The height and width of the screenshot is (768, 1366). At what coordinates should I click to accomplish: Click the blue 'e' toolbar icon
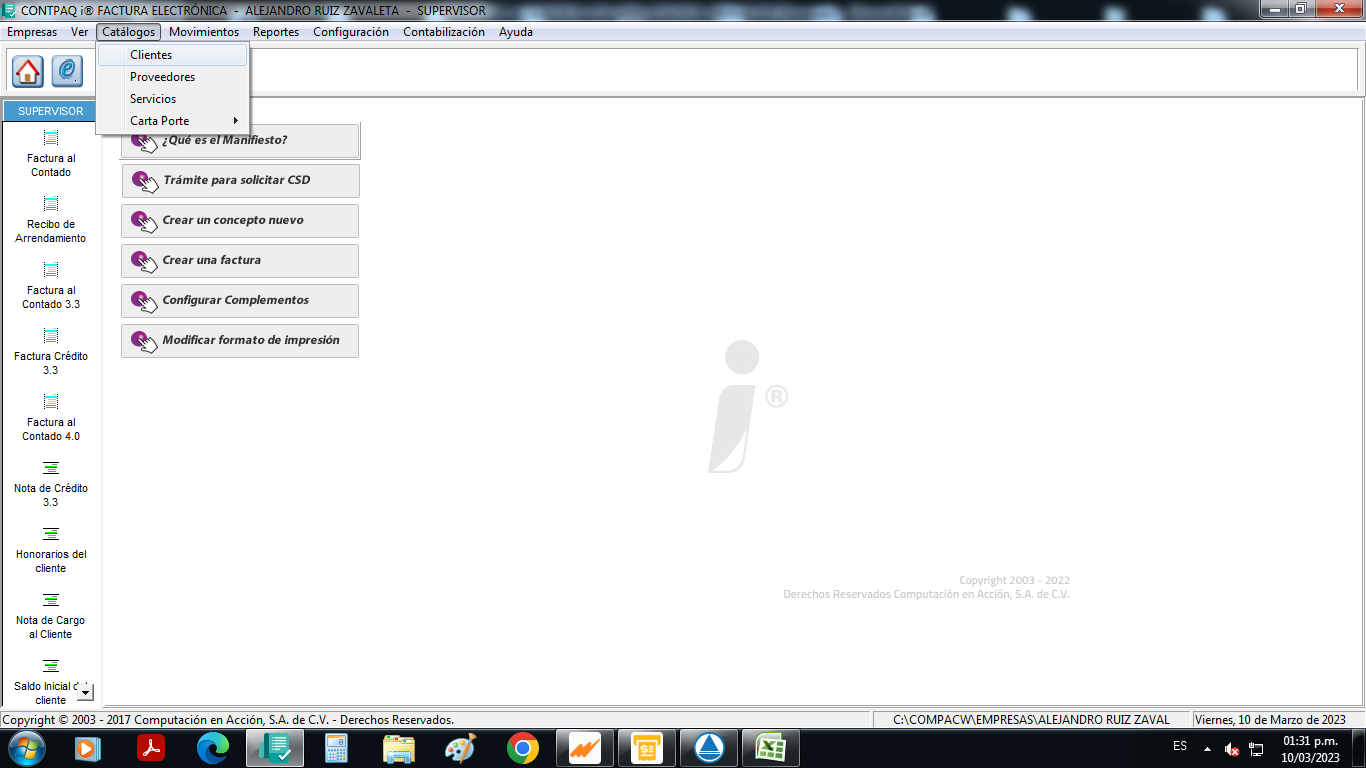pyautogui.click(x=67, y=71)
